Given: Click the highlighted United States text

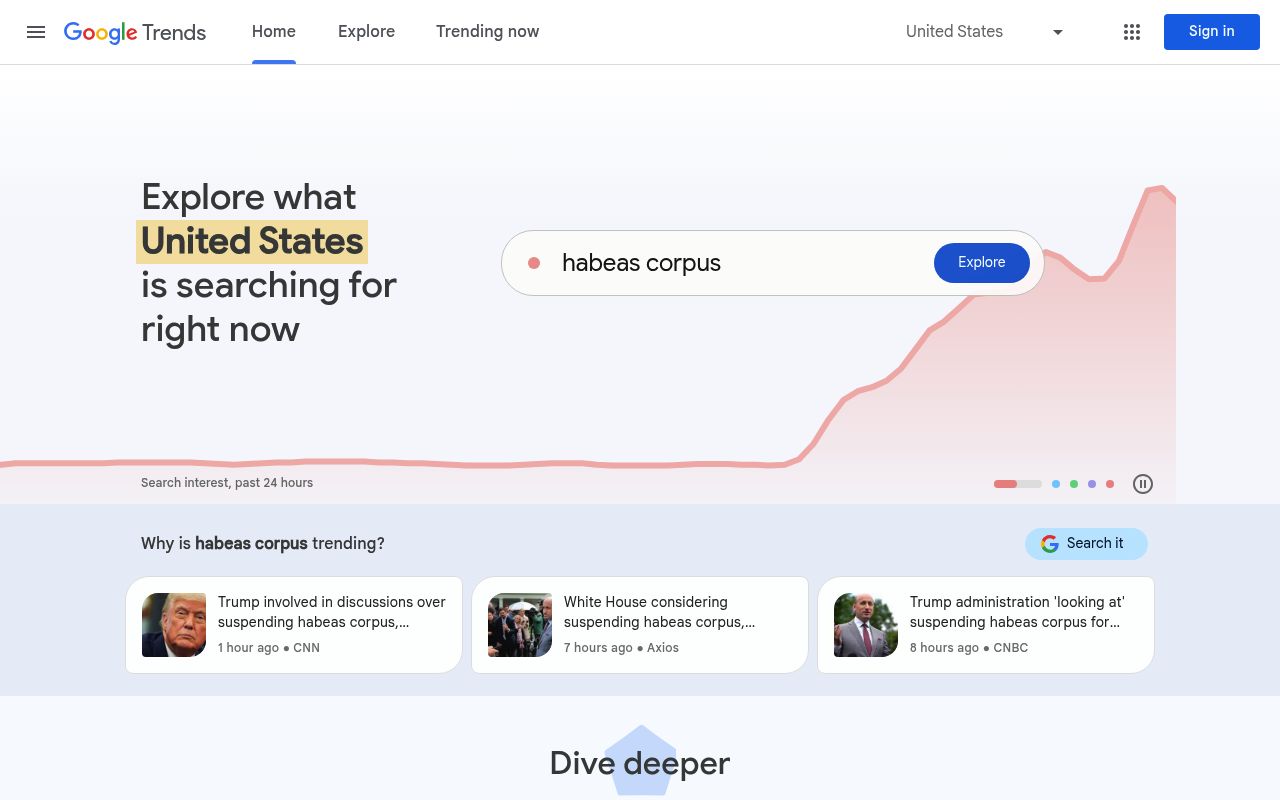Looking at the screenshot, I should (252, 242).
